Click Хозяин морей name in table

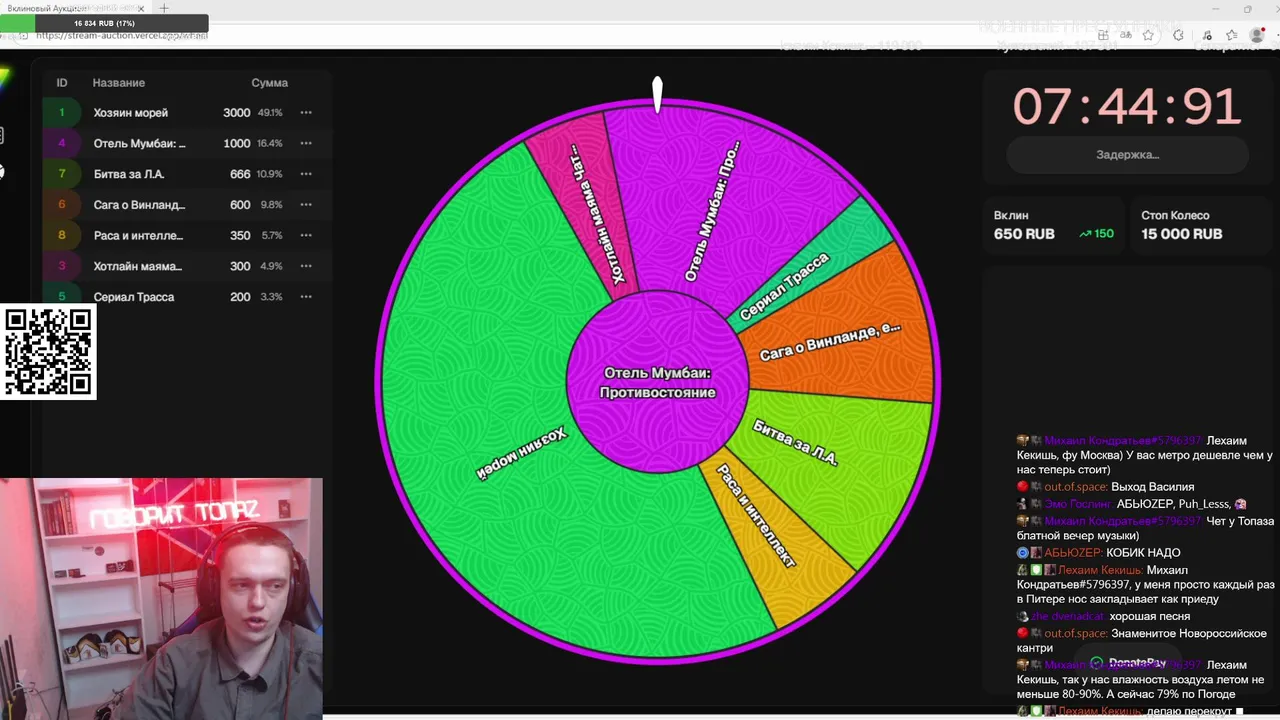click(x=131, y=113)
